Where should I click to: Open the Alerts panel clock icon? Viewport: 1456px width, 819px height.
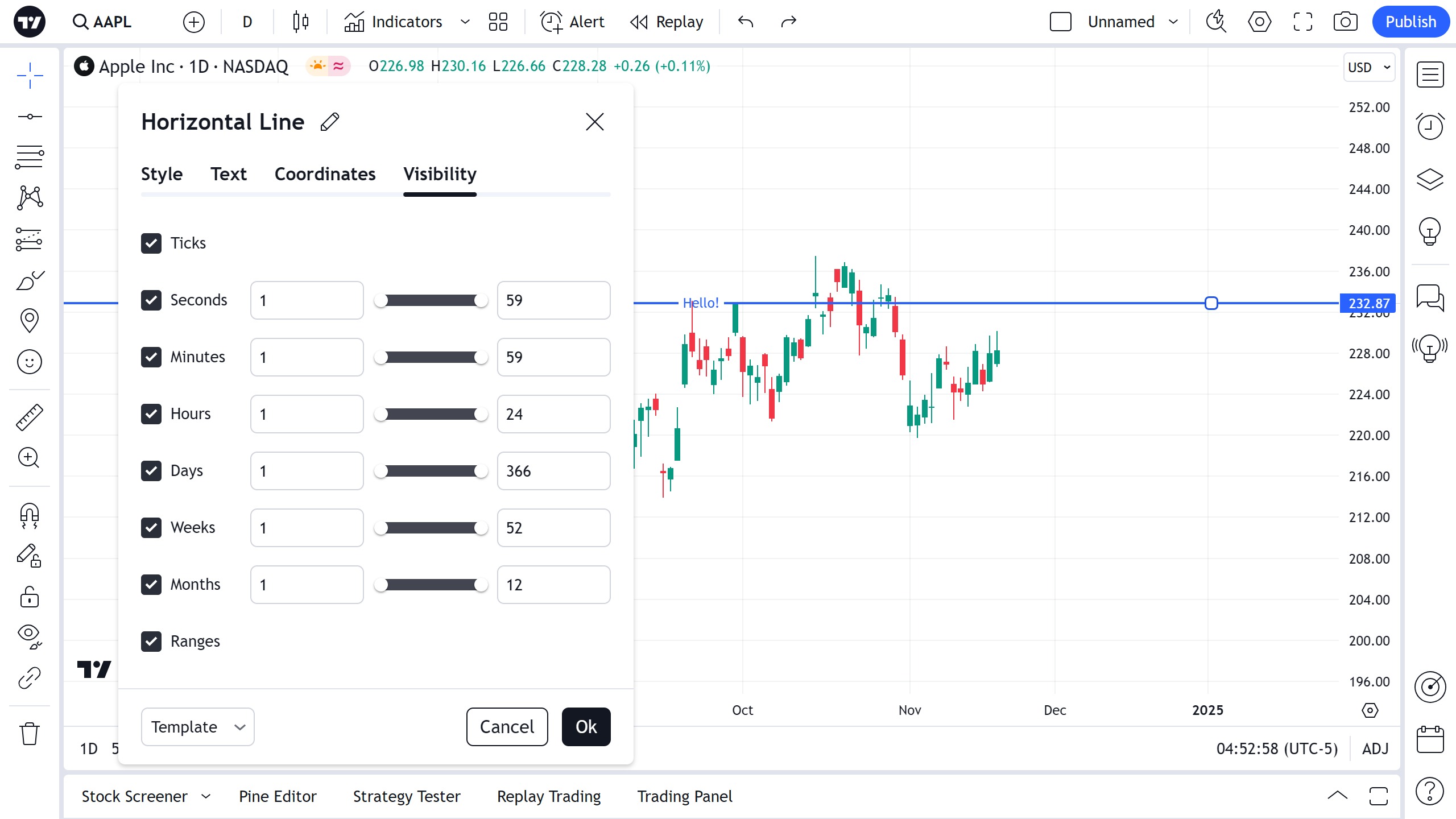pyautogui.click(x=1430, y=126)
